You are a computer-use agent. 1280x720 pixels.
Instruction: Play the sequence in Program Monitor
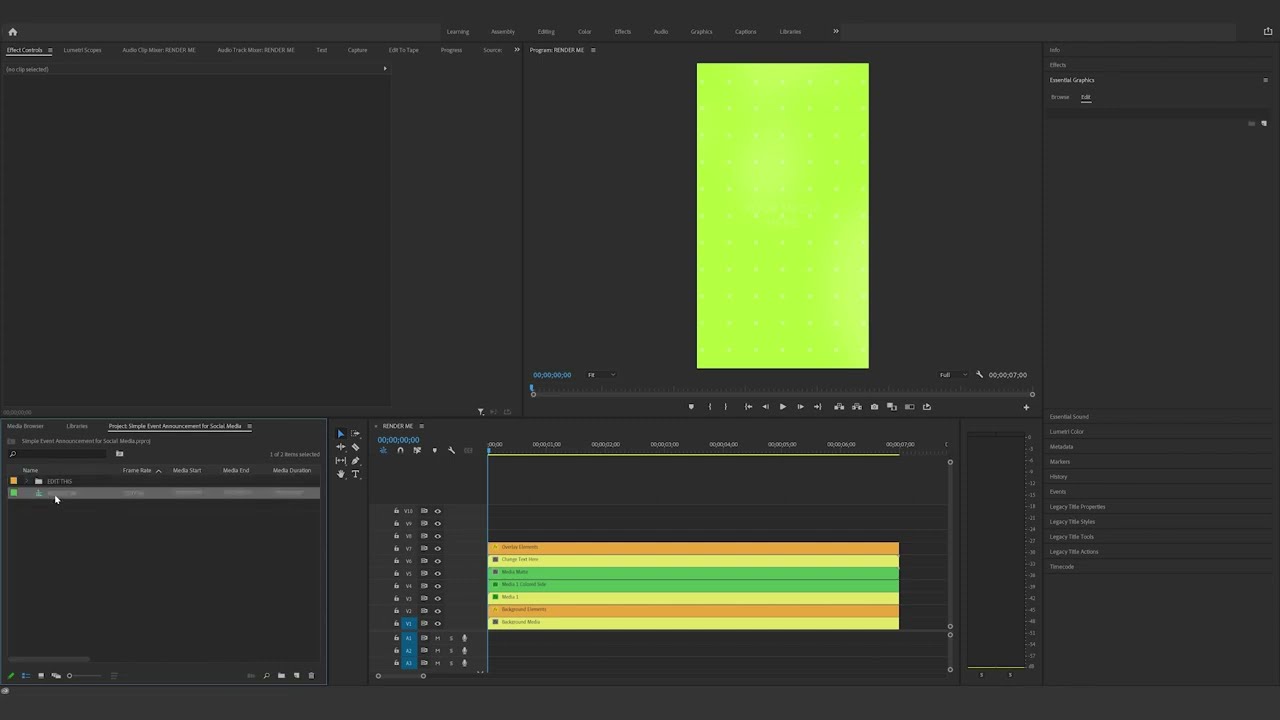[x=782, y=407]
